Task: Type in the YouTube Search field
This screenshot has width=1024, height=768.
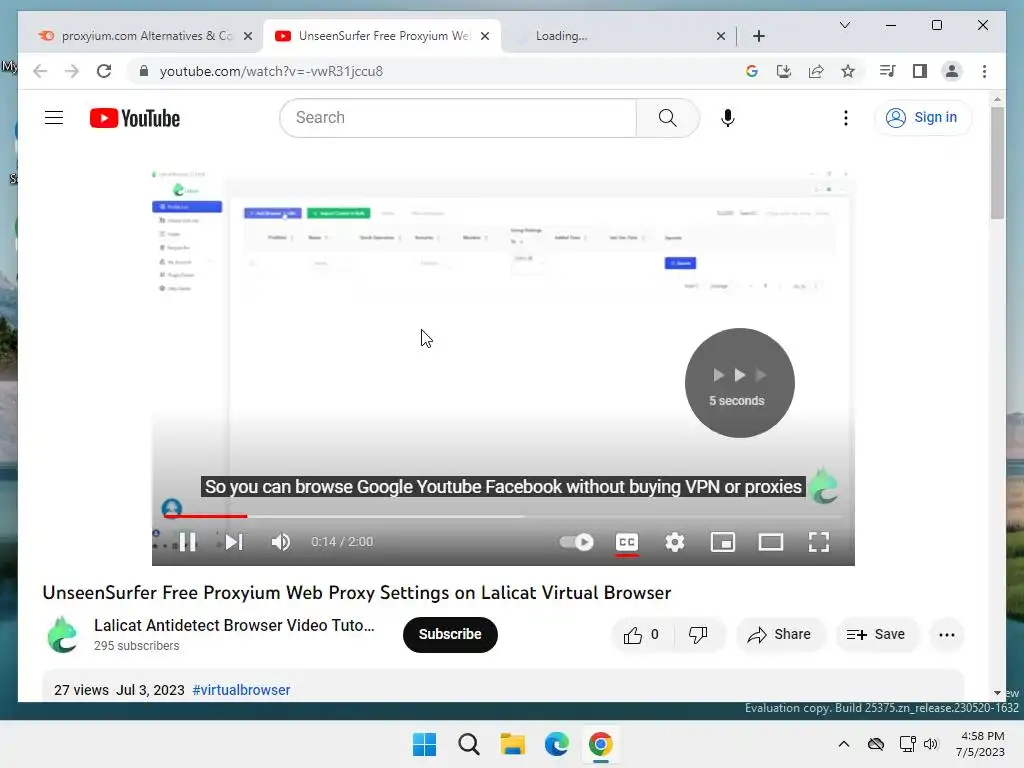Action: 458,118
